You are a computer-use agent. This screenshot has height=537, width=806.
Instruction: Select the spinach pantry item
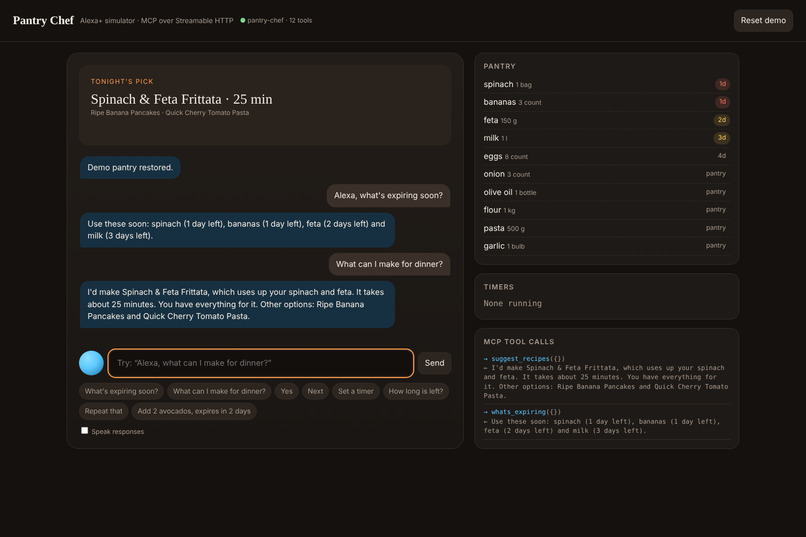tap(607, 84)
